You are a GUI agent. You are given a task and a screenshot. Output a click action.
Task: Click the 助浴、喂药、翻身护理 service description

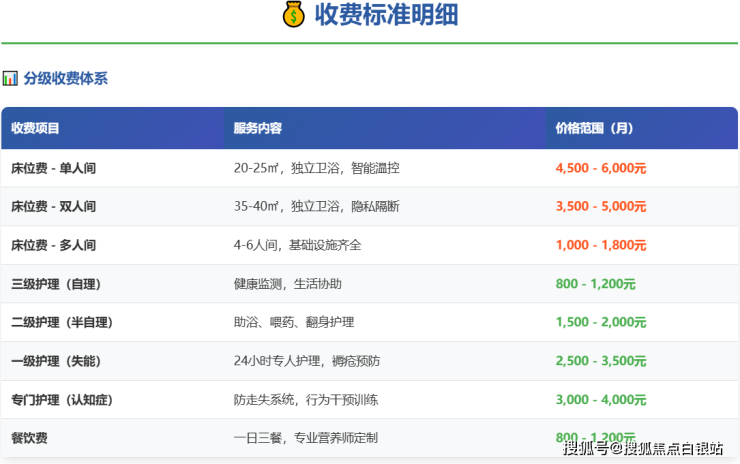tap(293, 323)
